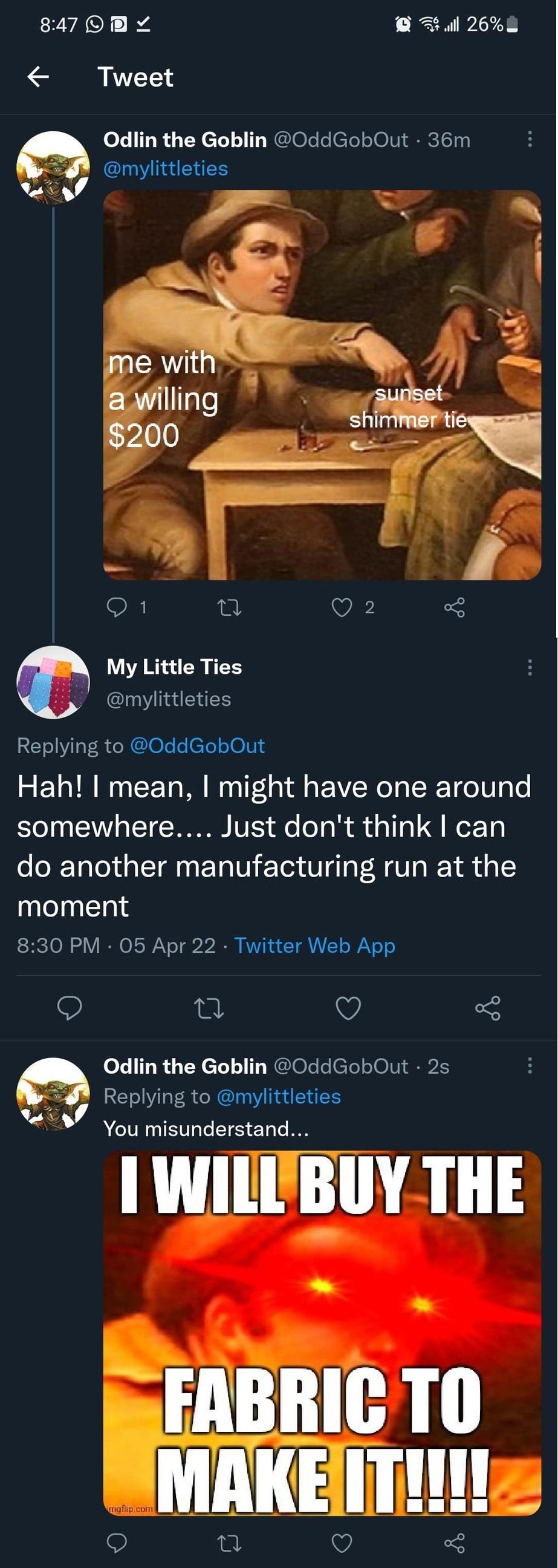Image resolution: width=558 pixels, height=1568 pixels.
Task: Like the first tweet with 2 likes
Action: click(342, 607)
